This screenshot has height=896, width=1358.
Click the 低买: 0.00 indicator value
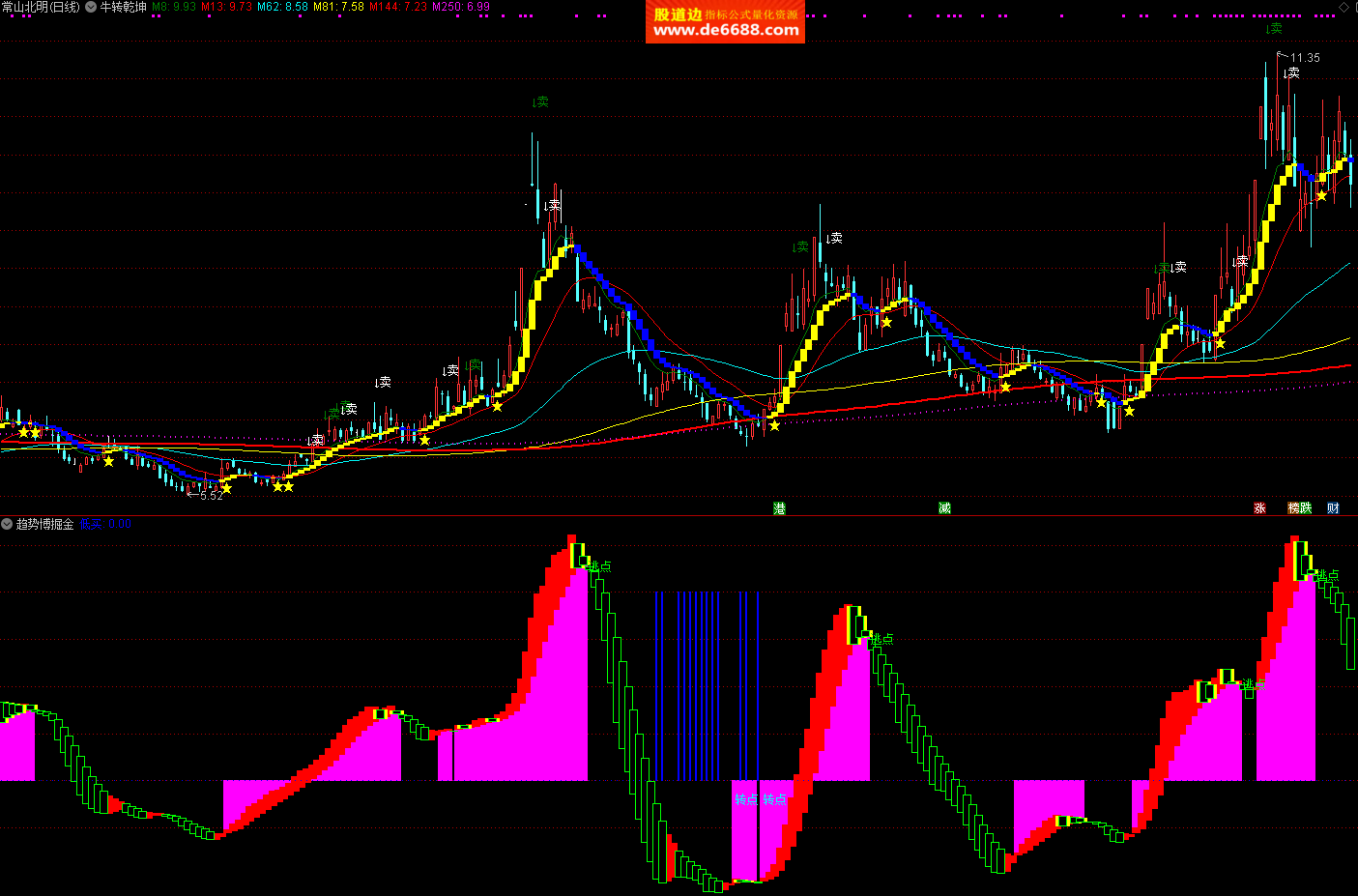105,524
